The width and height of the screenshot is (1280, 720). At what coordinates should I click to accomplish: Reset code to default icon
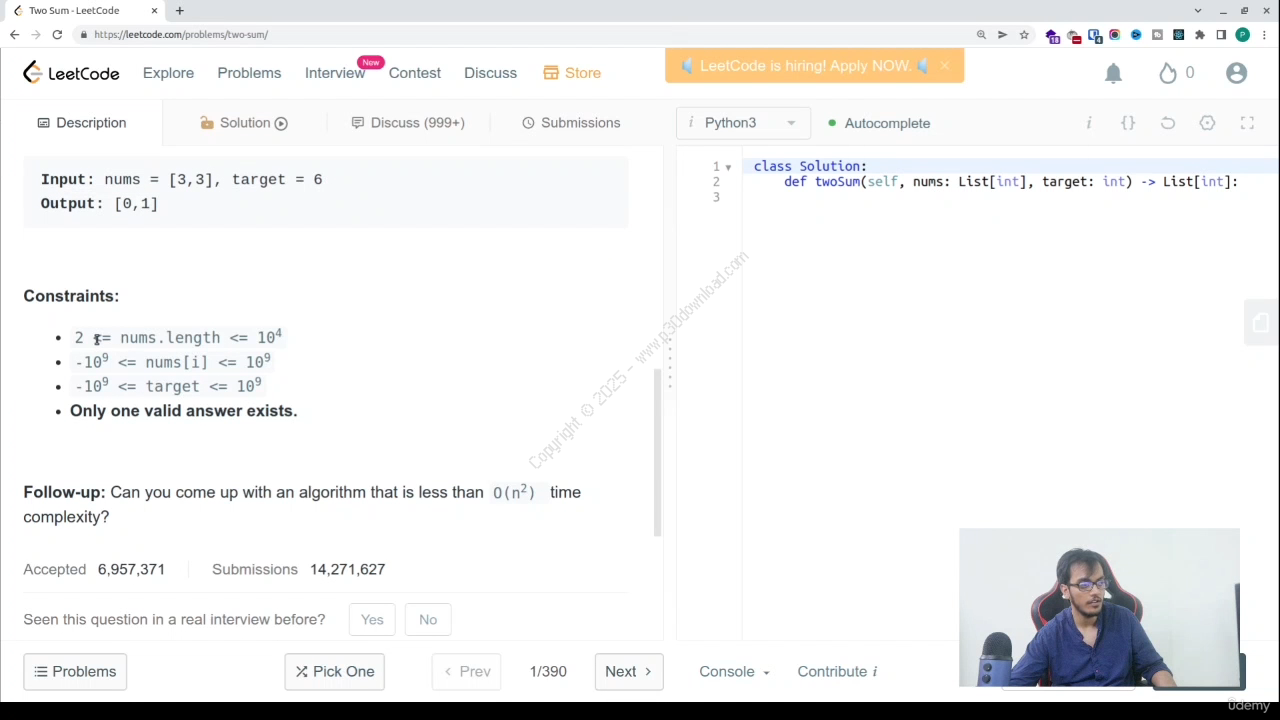pyautogui.click(x=1168, y=123)
